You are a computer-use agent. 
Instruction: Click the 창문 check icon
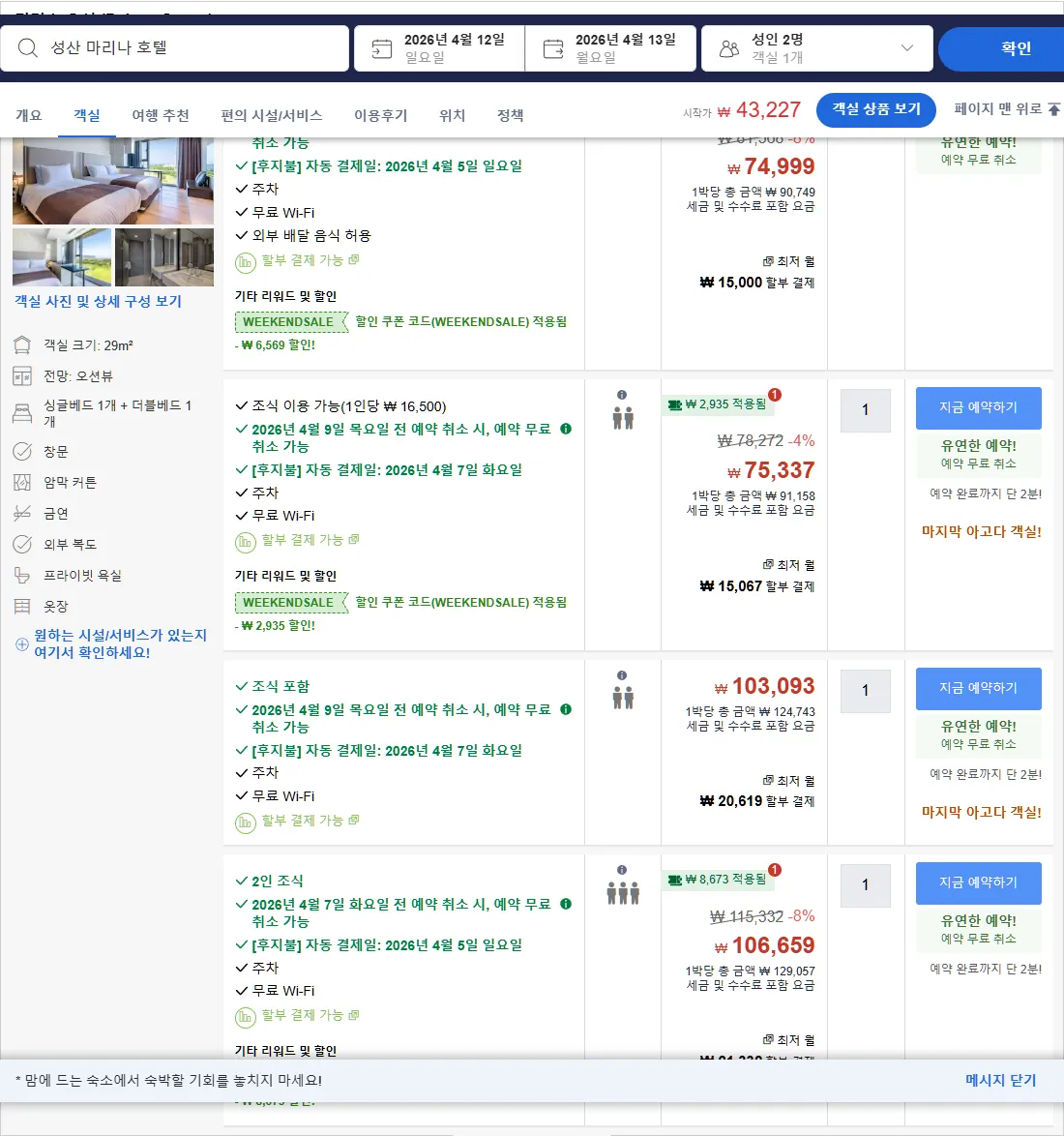click(22, 451)
